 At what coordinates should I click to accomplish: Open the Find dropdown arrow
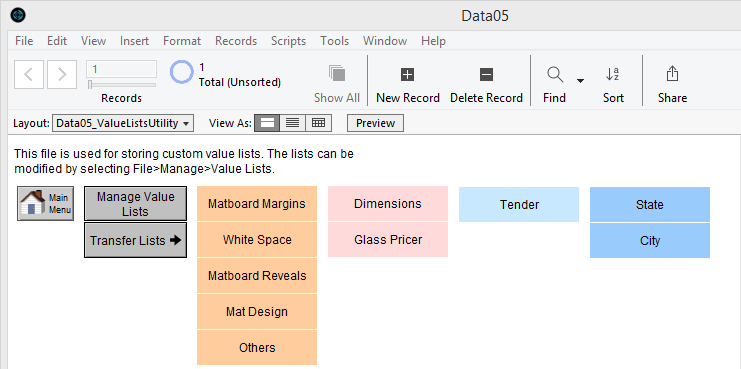[580, 81]
